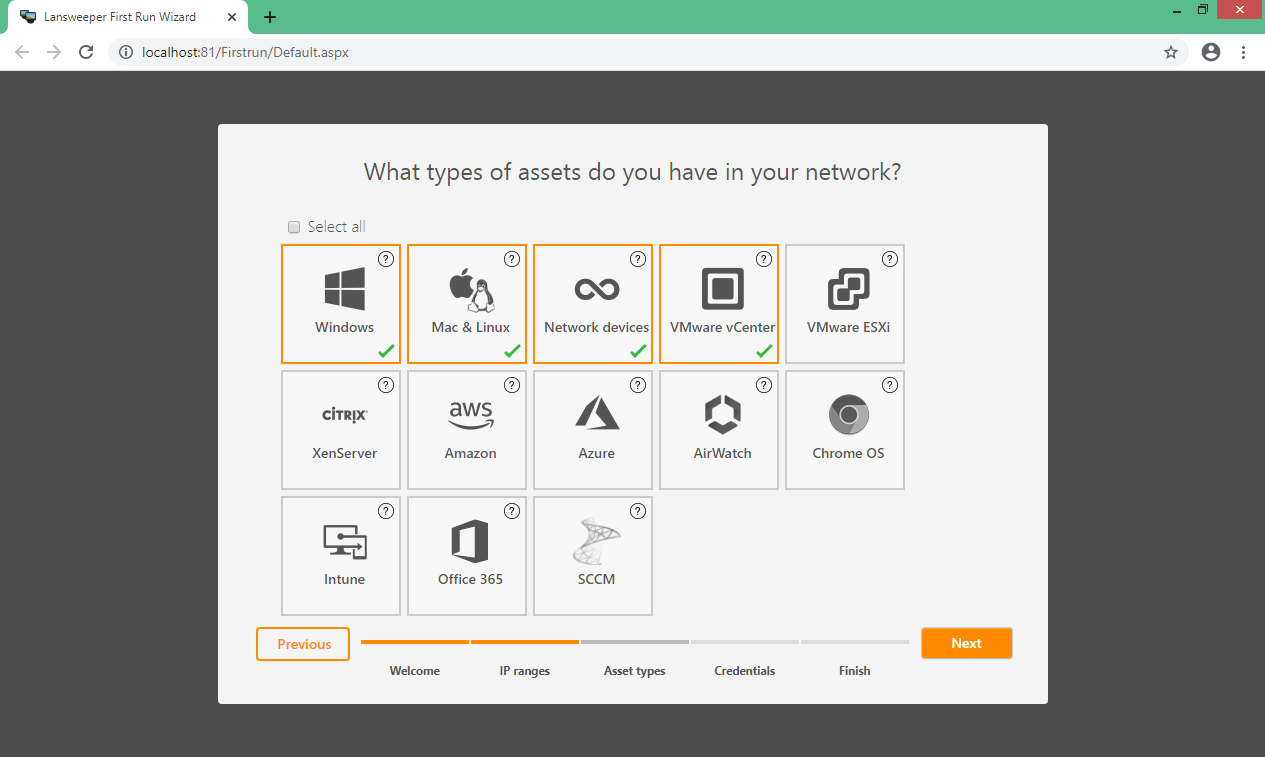Image resolution: width=1265 pixels, height=757 pixels.
Task: Click the Next button
Action: click(x=966, y=643)
